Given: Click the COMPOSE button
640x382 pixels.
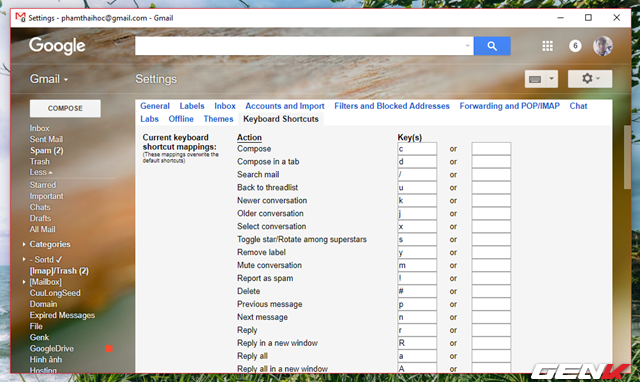Looking at the screenshot, I should tap(65, 108).
